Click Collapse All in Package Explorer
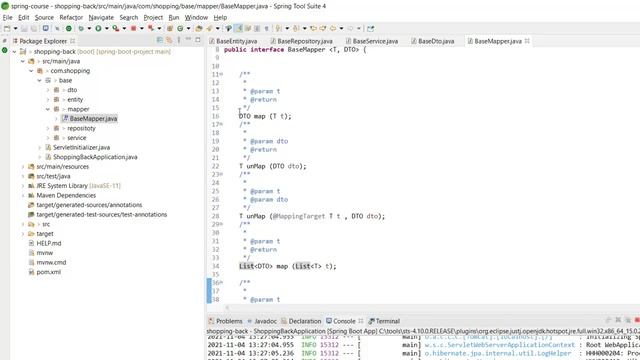 point(160,40)
